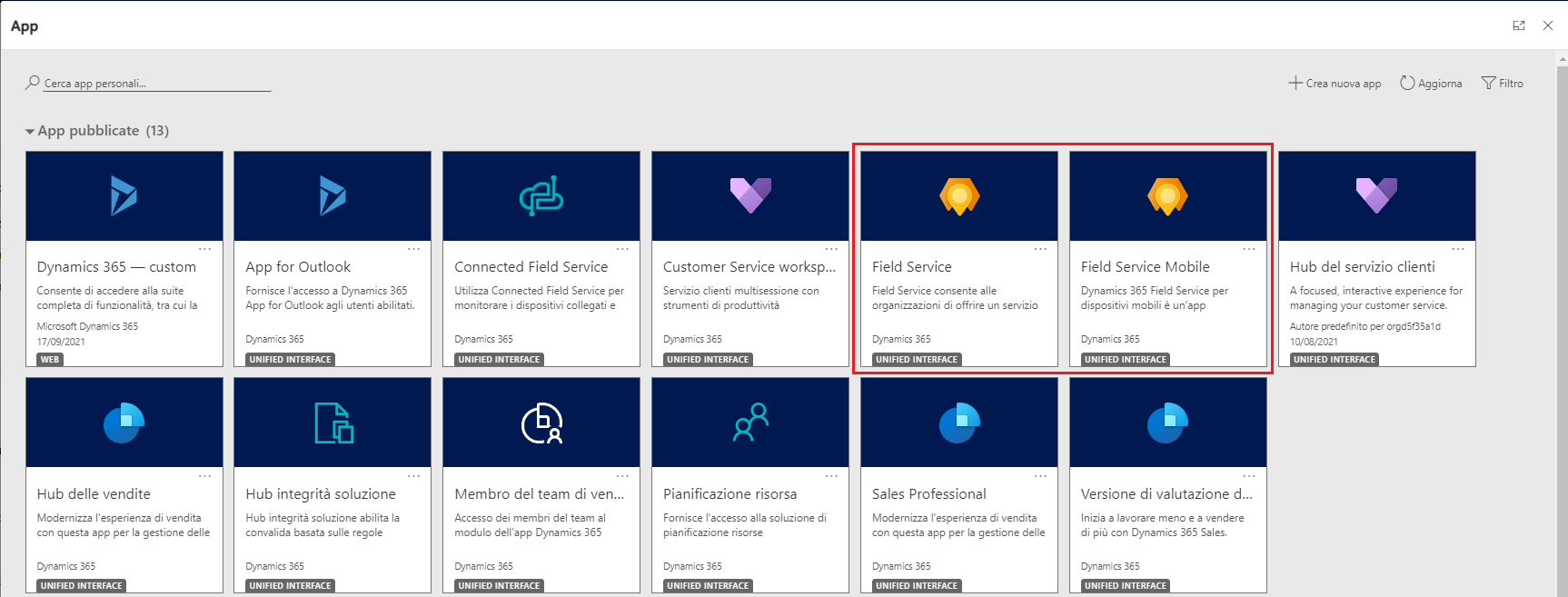Click the Cerca app personali search field
This screenshot has height=597, width=1568.
[157, 84]
